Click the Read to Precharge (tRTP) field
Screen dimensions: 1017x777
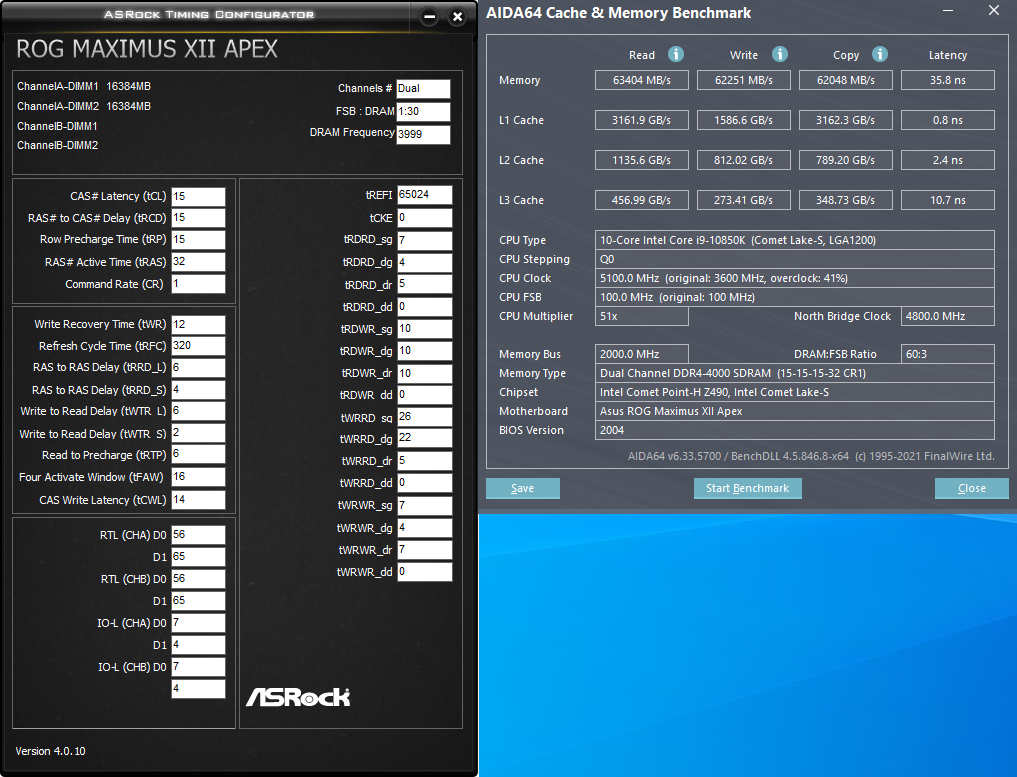tap(198, 455)
